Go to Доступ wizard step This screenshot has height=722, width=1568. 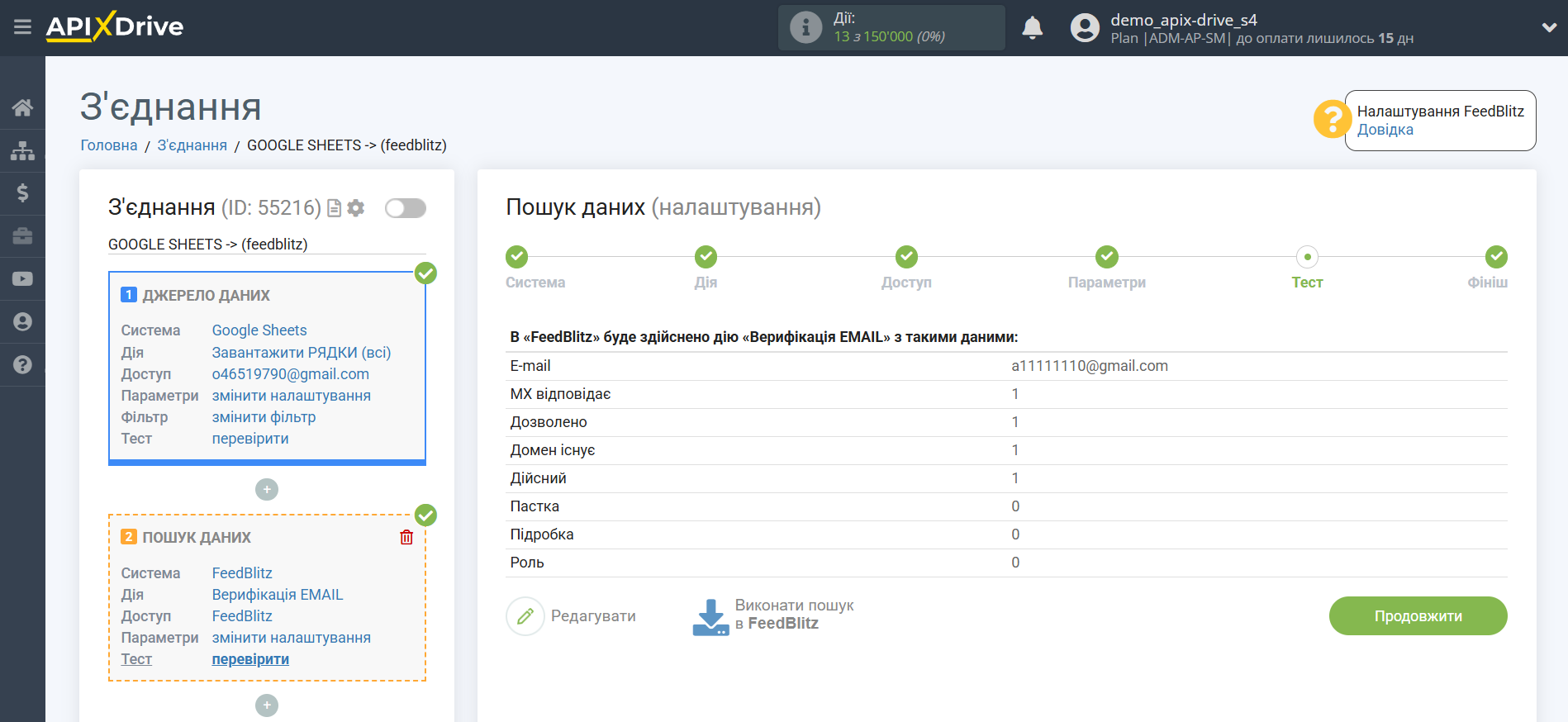(x=906, y=257)
